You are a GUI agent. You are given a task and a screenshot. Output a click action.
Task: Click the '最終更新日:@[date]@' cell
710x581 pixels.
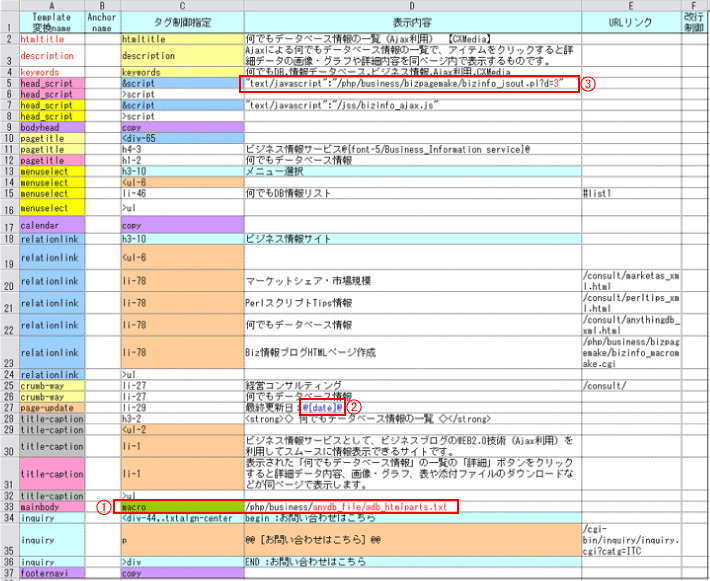pos(413,408)
